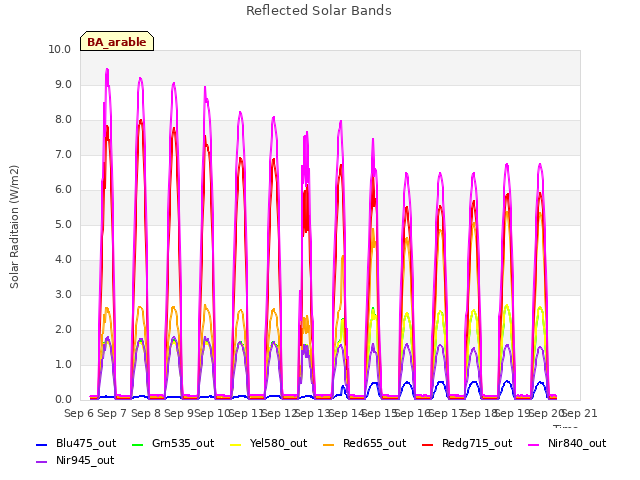640x480 pixels.
Task: Click the 10.0 y-axis tick label
Action: (60, 49)
